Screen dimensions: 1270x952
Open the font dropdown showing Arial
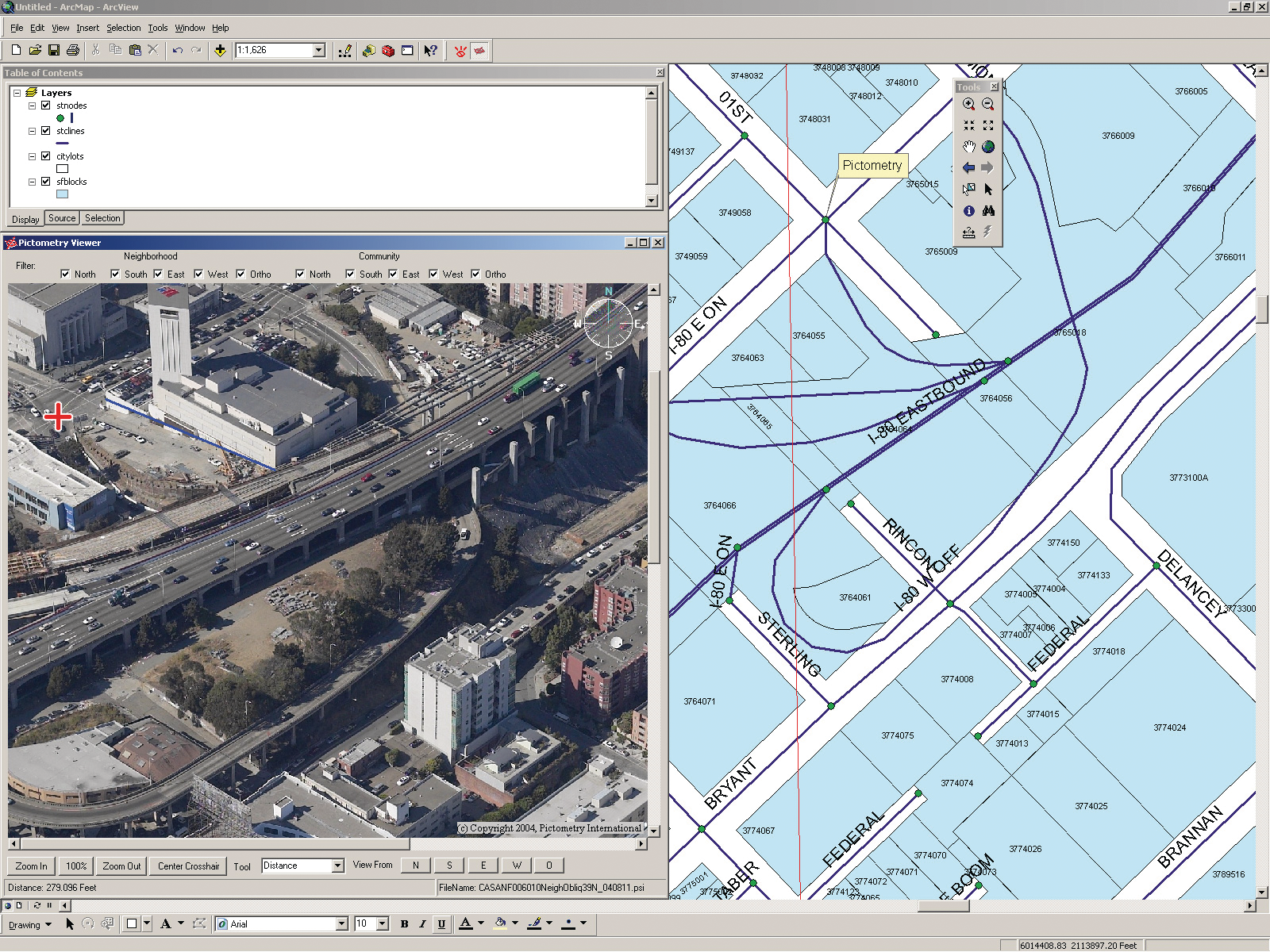point(343,923)
